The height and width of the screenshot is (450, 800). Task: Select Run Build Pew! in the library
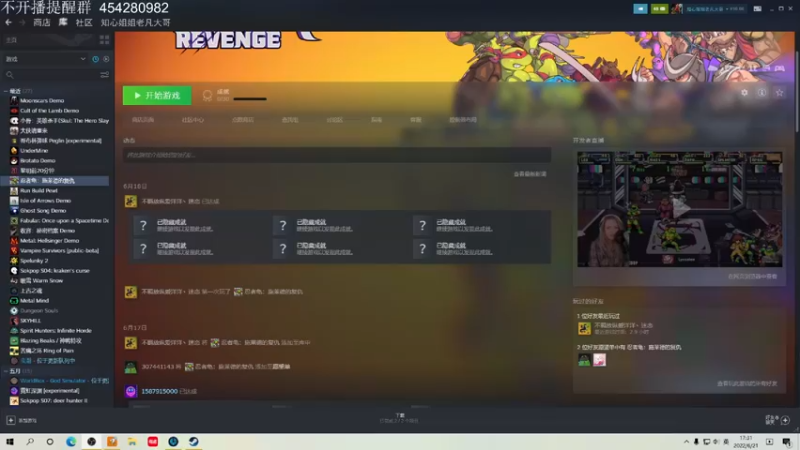(x=39, y=191)
